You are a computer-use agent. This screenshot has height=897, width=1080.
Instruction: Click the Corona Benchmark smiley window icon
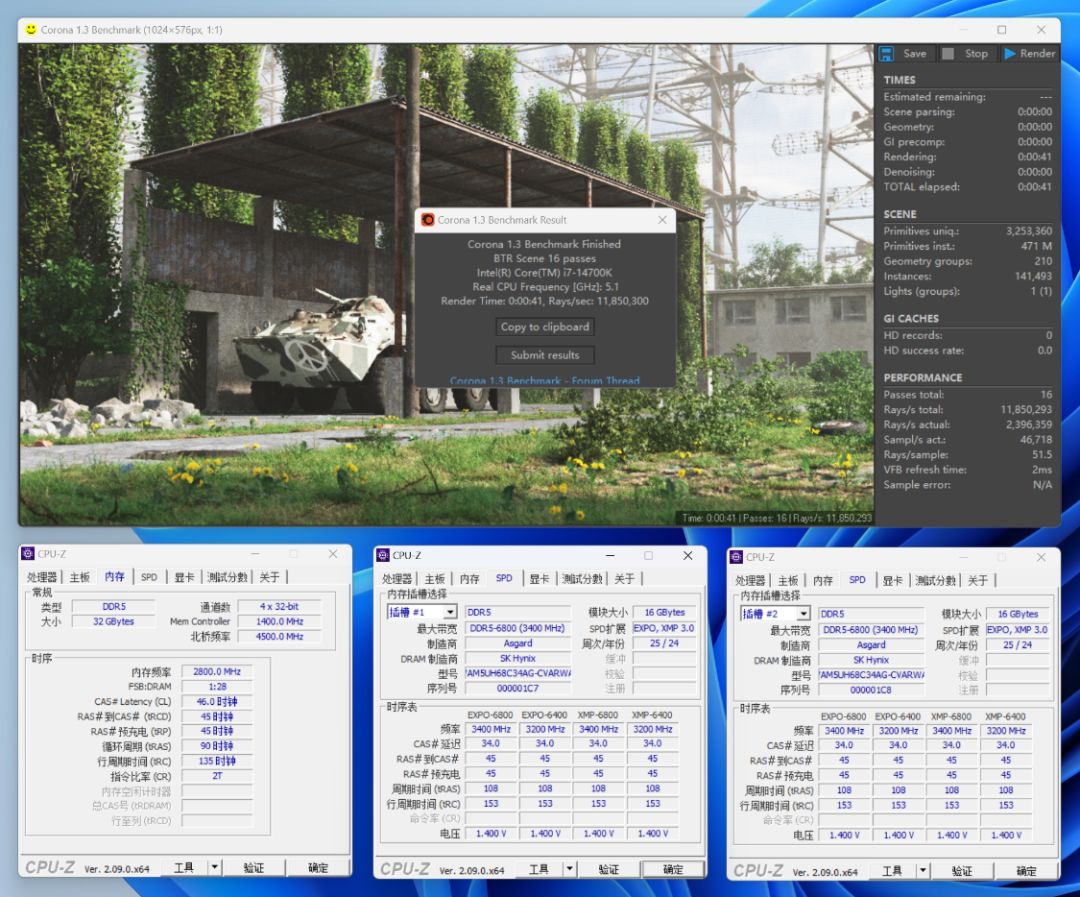pos(31,30)
